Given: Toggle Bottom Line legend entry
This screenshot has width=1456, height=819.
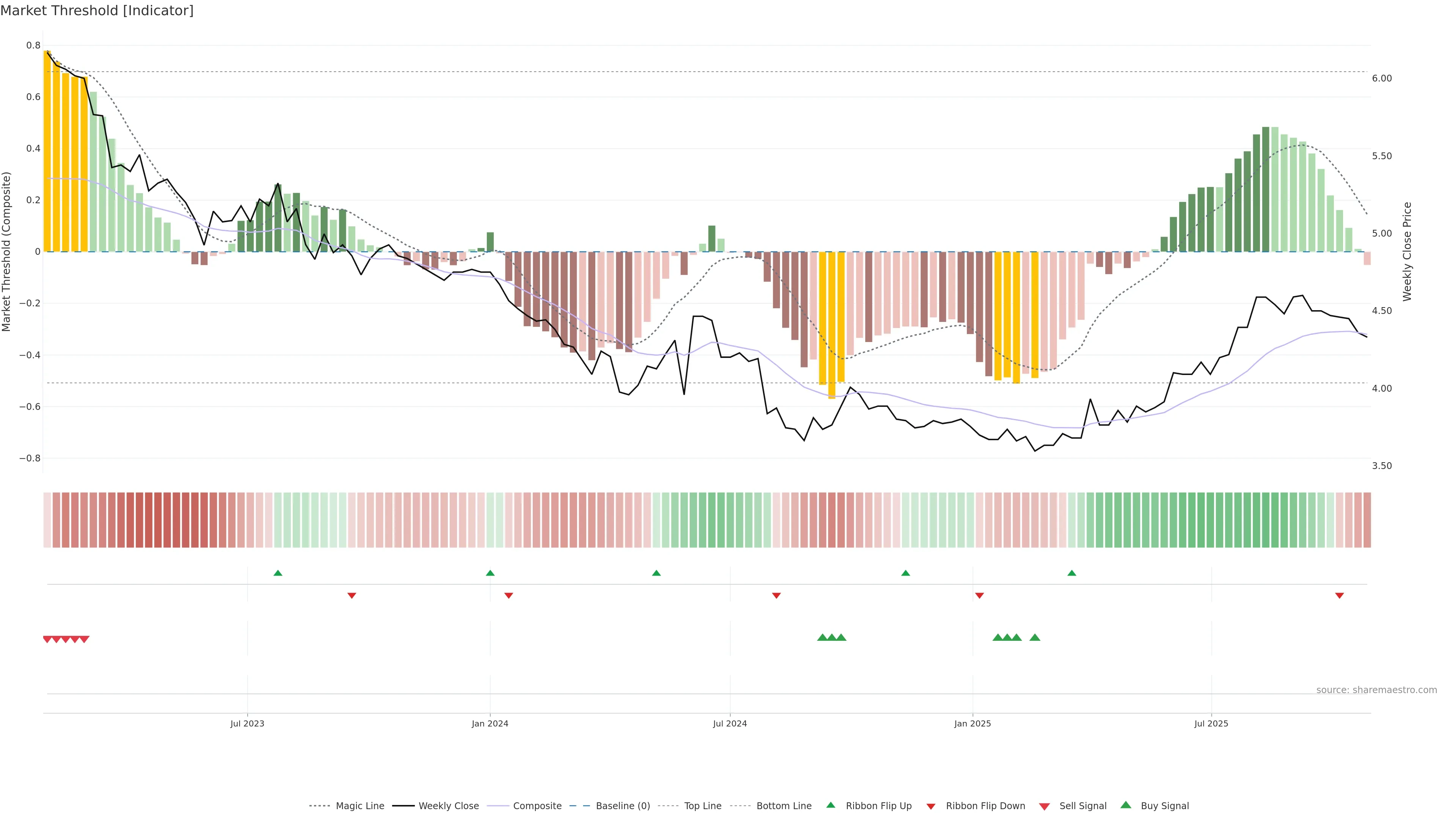Looking at the screenshot, I should pyautogui.click(x=783, y=806).
